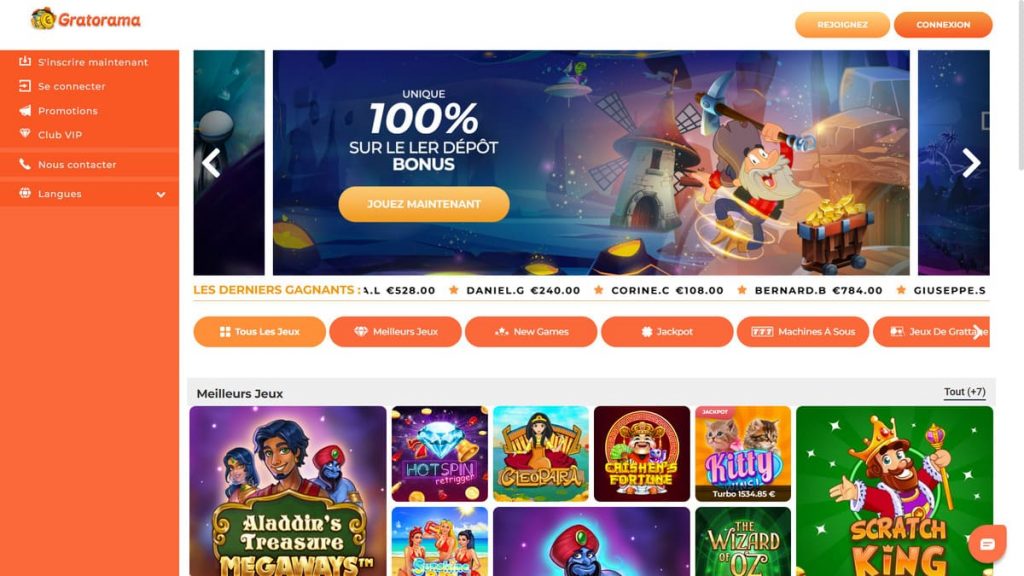Viewport: 1024px width, 576px height.
Task: Switch to the New Games category
Action: coord(531,332)
